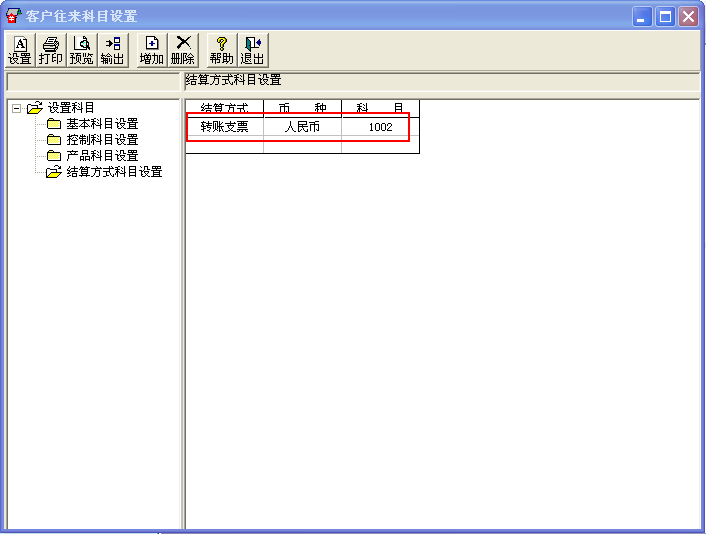
Task: Select 设置科目 root tree item
Action: 71,108
